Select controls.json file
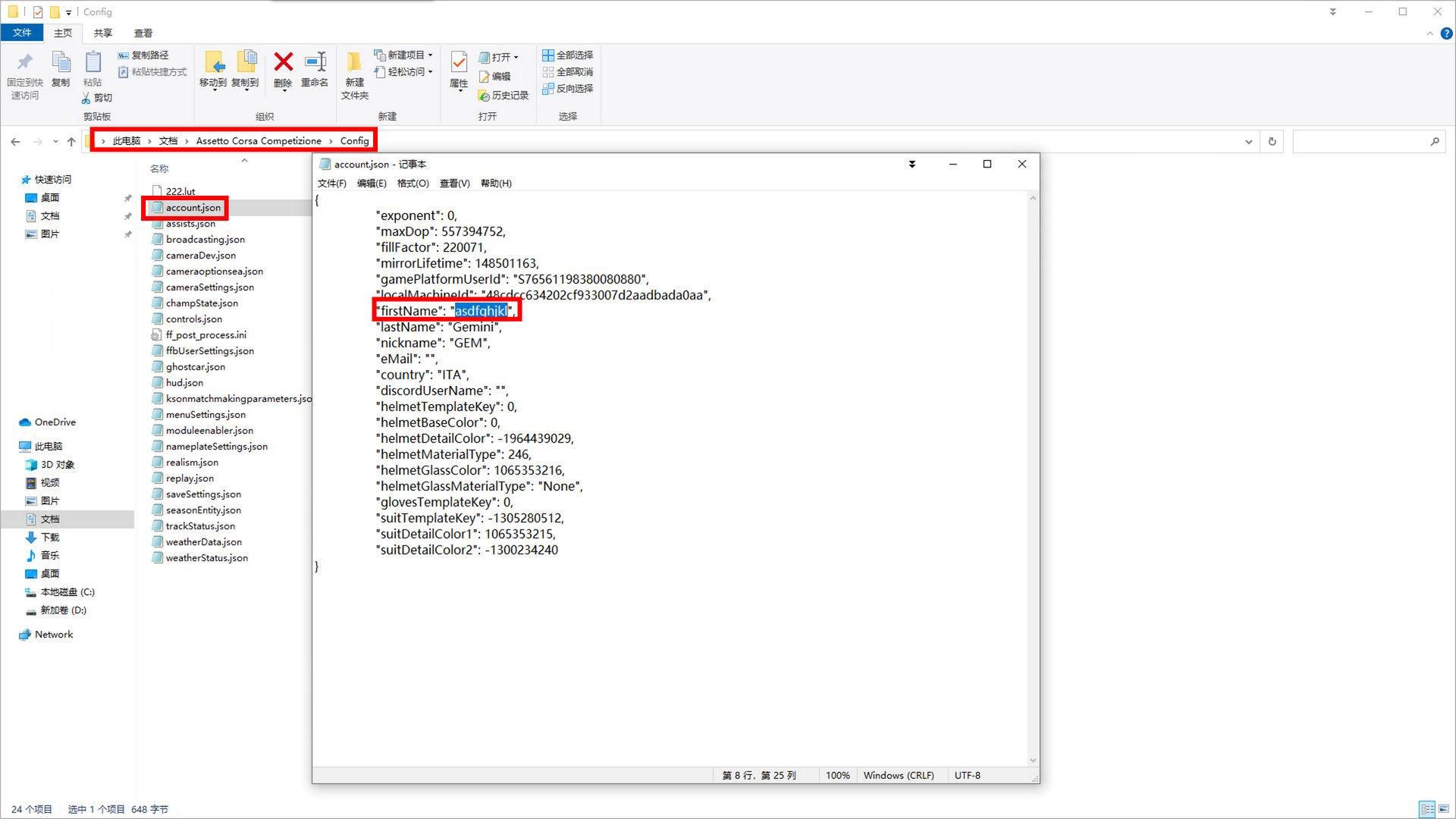Viewport: 1456px width, 819px height. (x=194, y=319)
